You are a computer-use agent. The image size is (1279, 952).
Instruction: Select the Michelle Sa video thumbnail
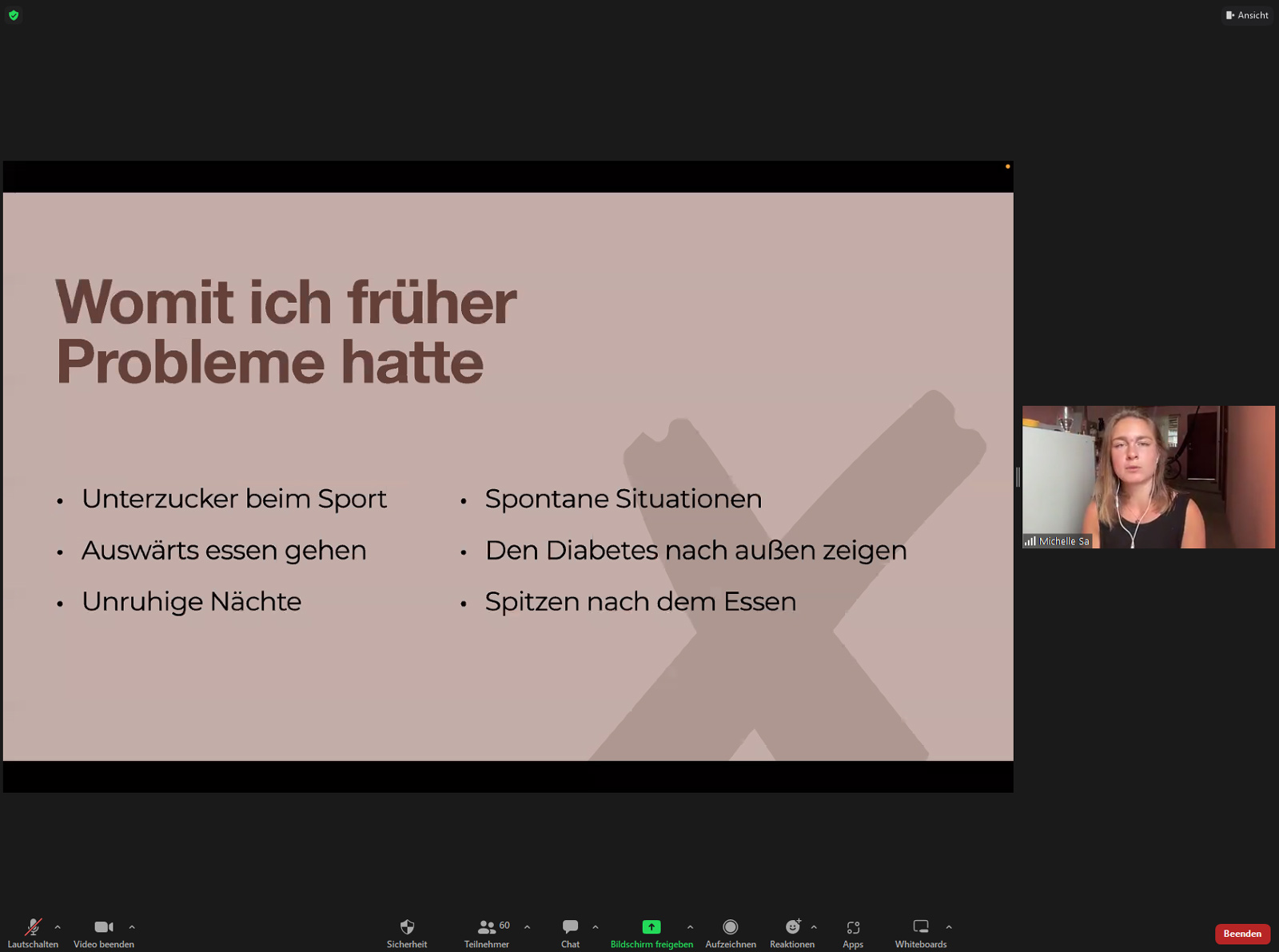point(1148,476)
